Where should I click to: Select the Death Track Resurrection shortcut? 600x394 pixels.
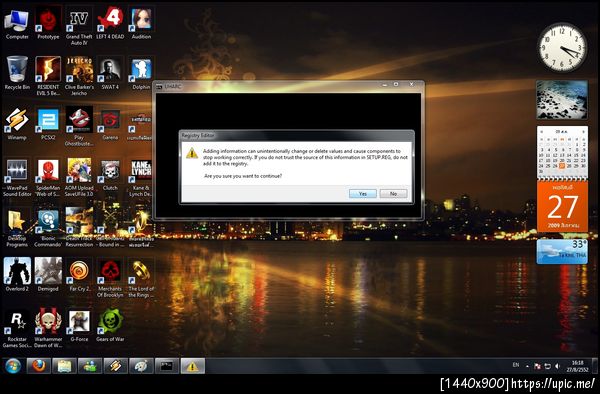[x=79, y=228]
